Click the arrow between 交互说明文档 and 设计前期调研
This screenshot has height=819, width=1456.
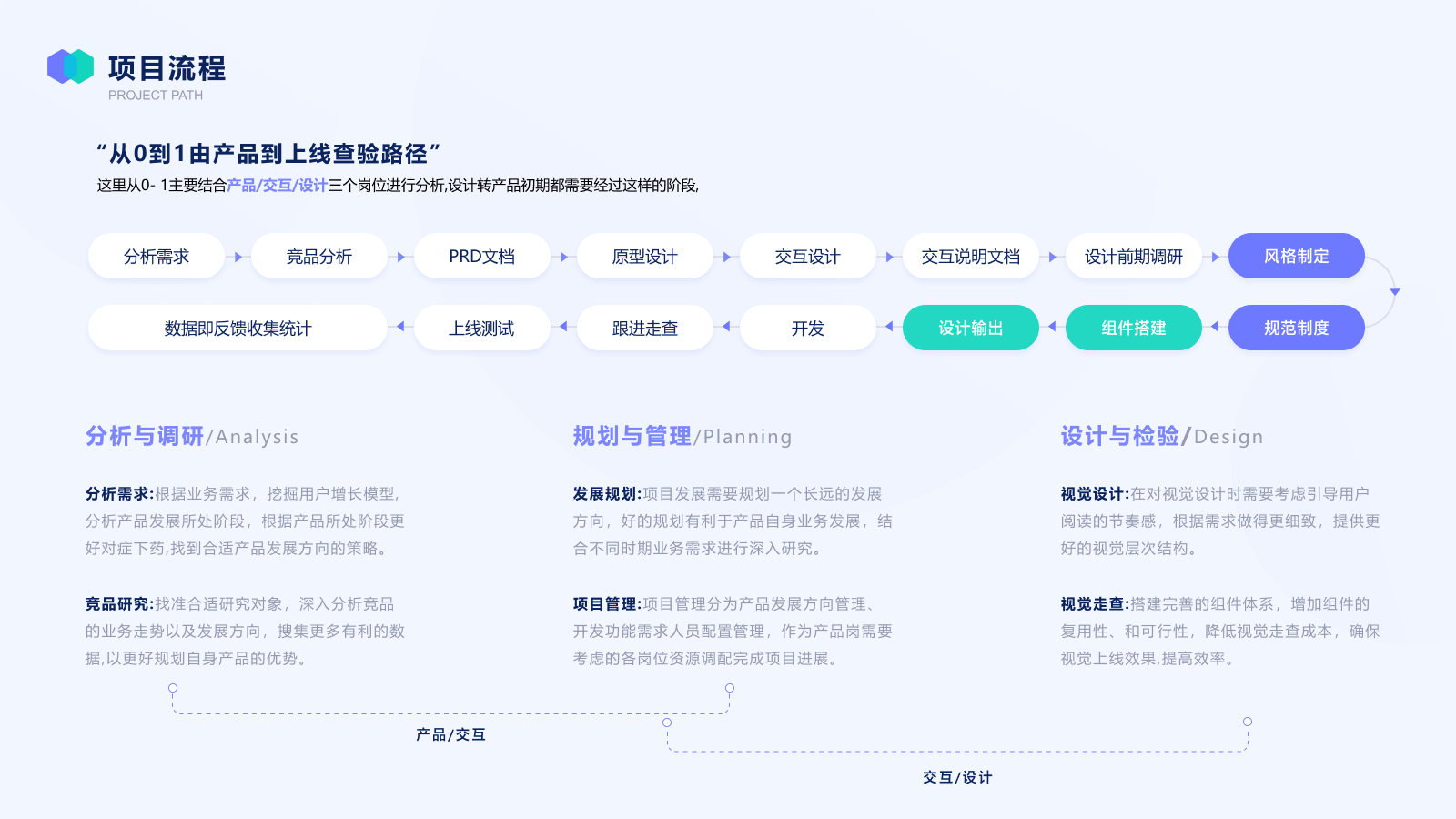(x=1053, y=257)
